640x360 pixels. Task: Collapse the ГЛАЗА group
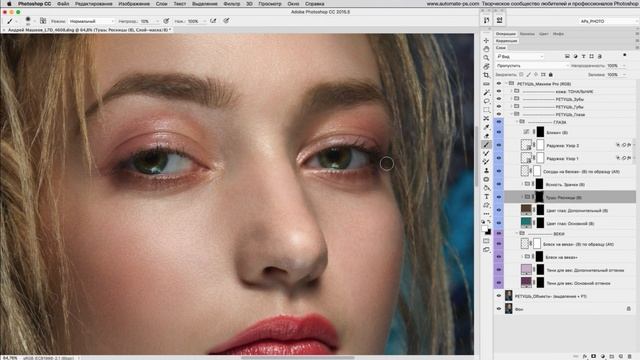[517, 122]
